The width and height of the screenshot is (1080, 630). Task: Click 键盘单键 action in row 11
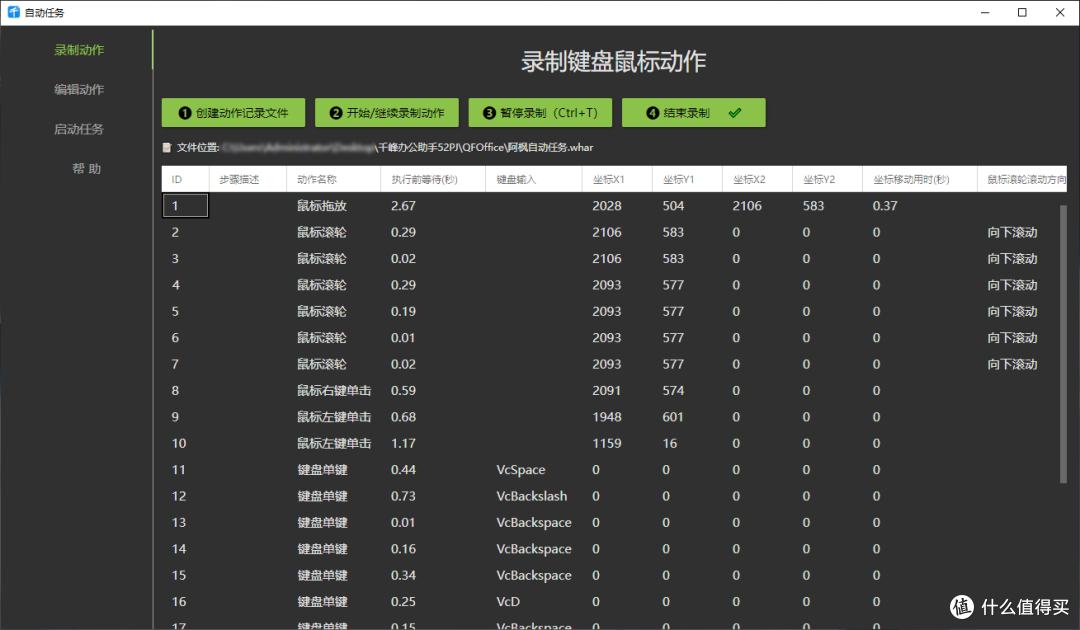(322, 470)
